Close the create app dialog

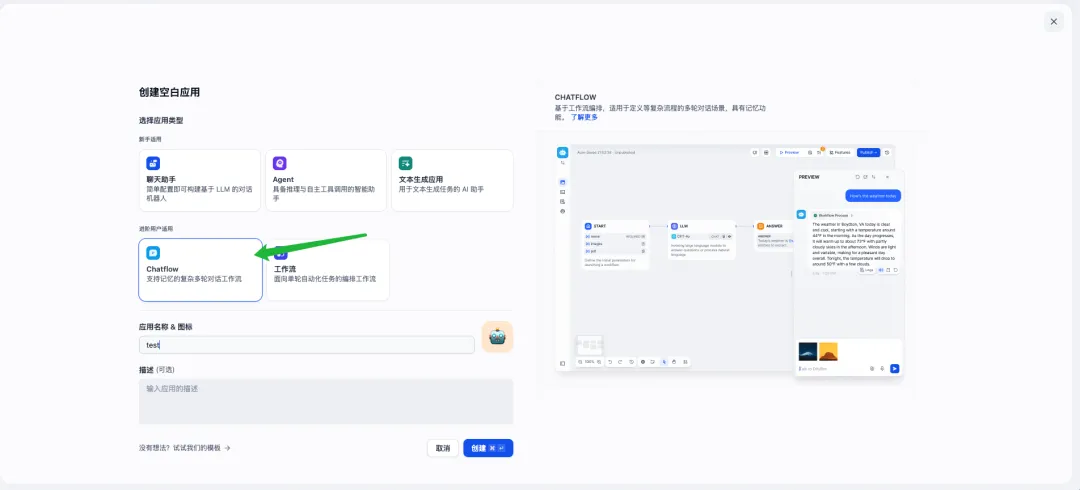(x=1054, y=21)
